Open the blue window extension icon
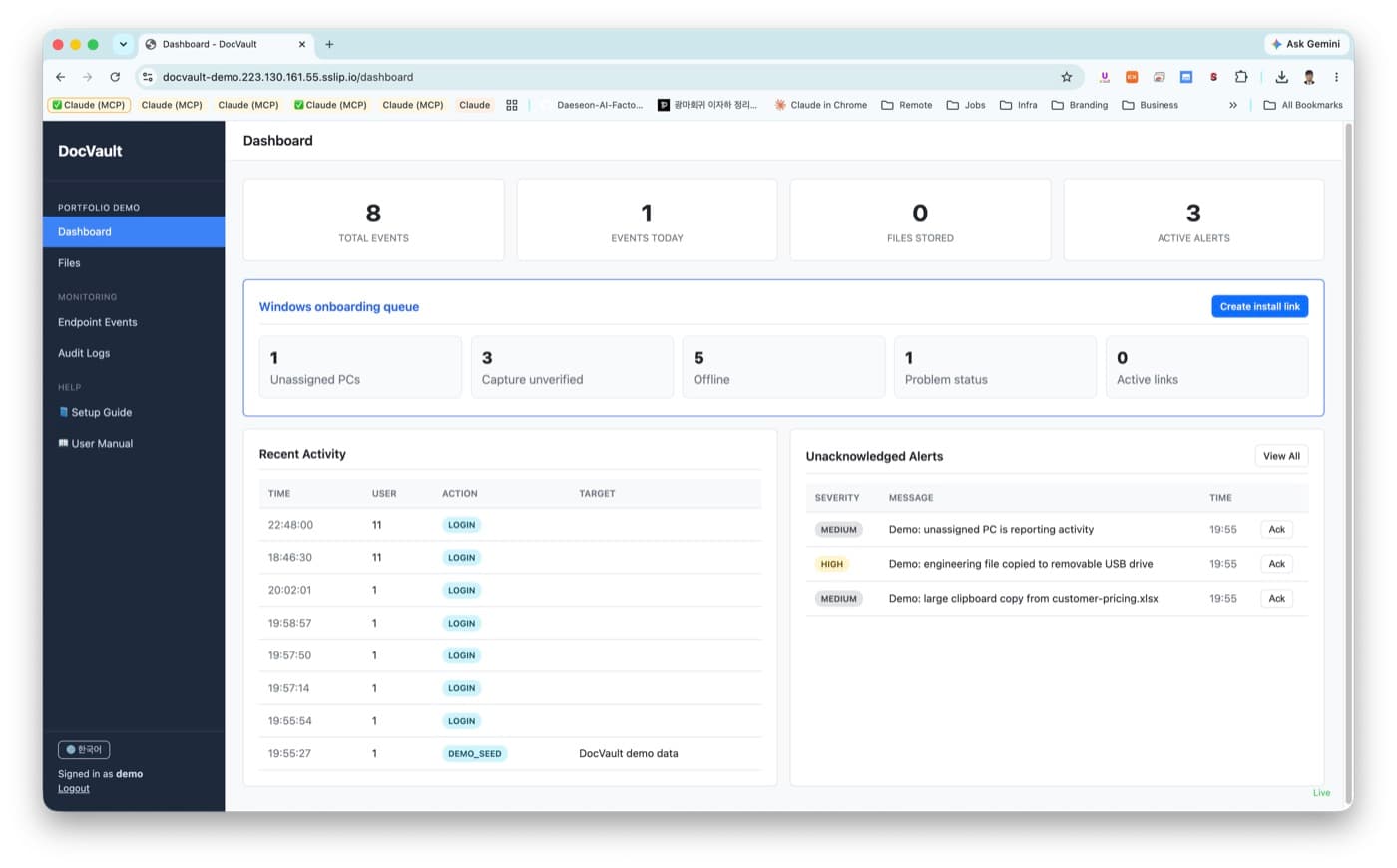1397x868 pixels. click(1186, 77)
